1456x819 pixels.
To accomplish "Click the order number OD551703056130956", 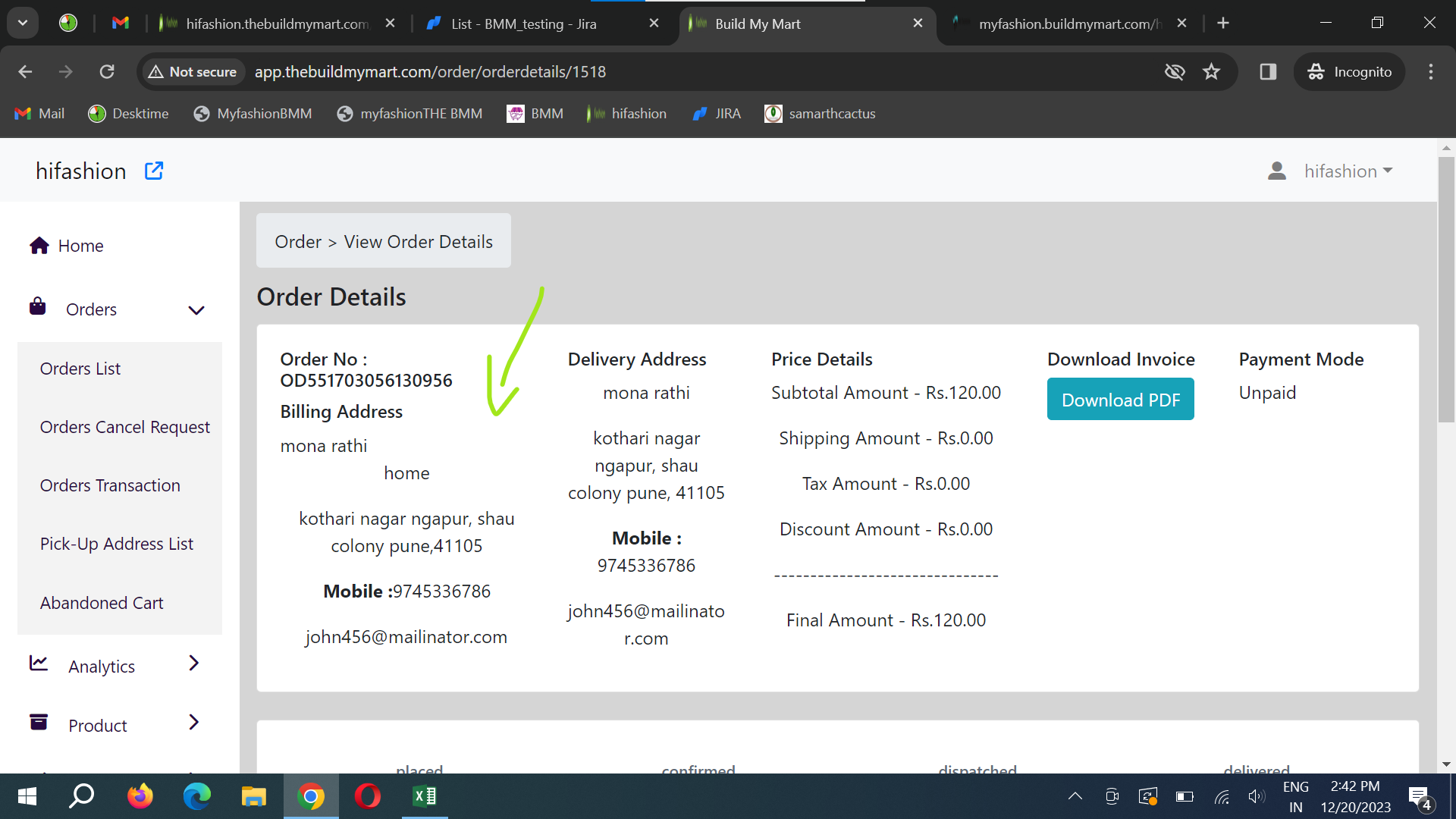I will pos(366,381).
